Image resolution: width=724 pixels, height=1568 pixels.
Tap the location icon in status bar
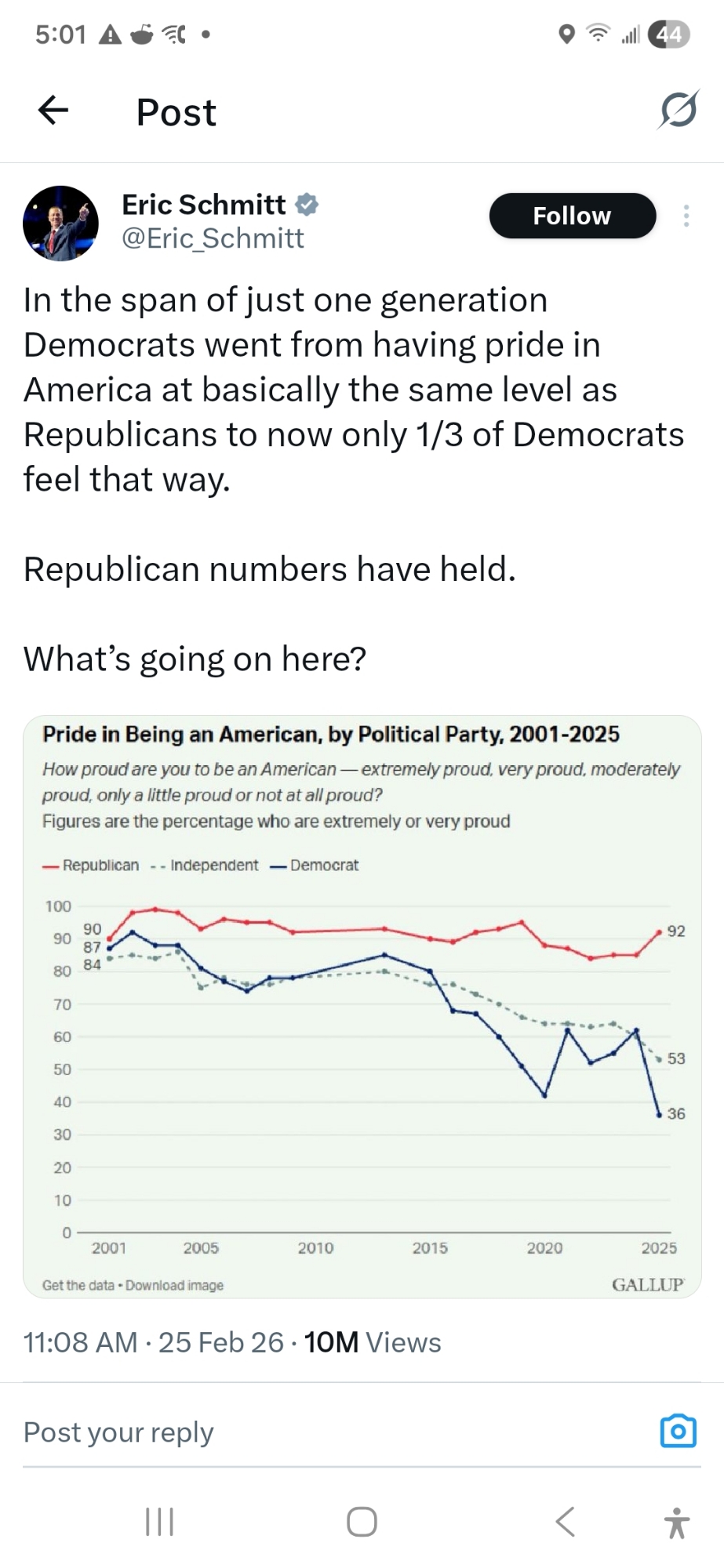[x=566, y=34]
